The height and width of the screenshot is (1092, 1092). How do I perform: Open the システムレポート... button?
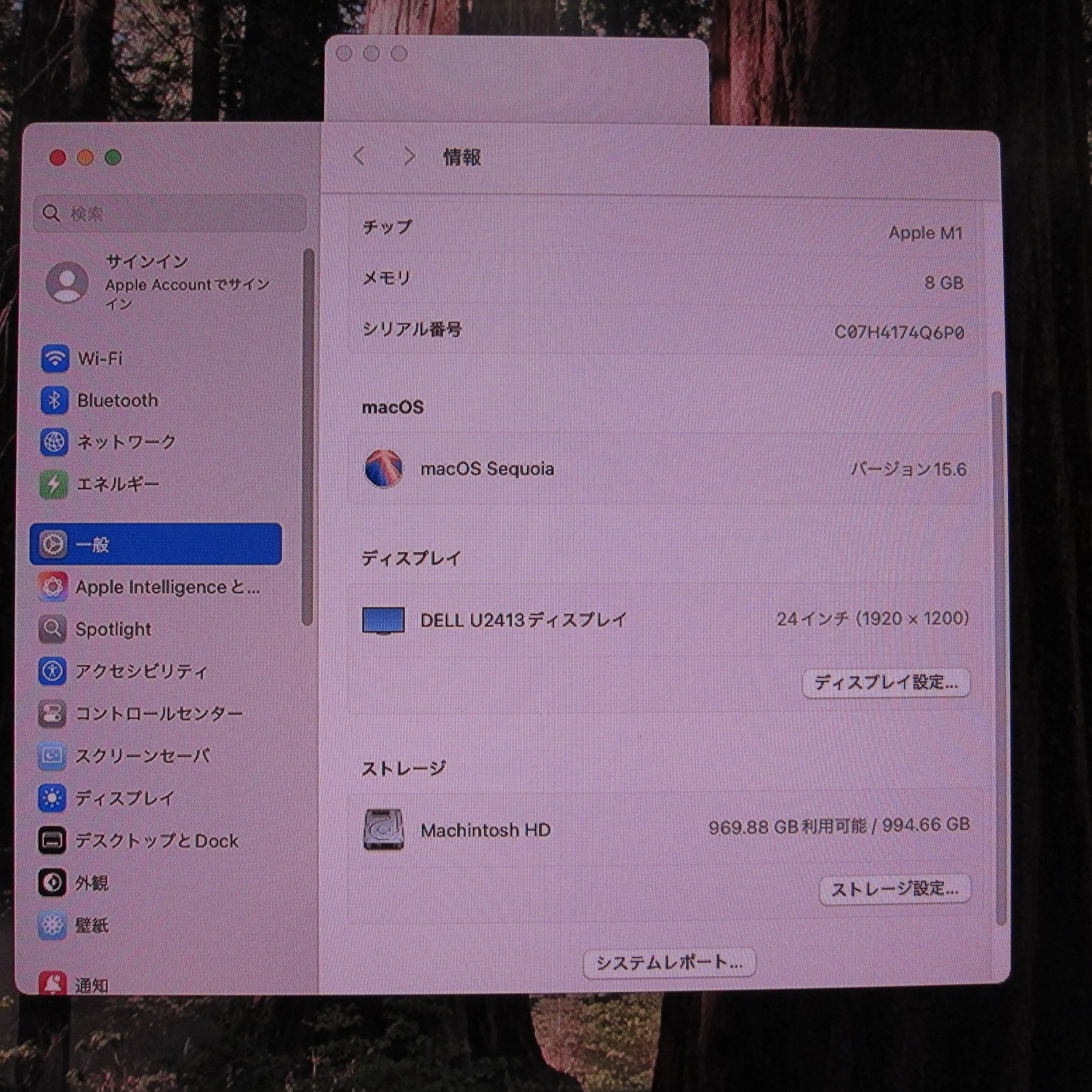tap(669, 963)
